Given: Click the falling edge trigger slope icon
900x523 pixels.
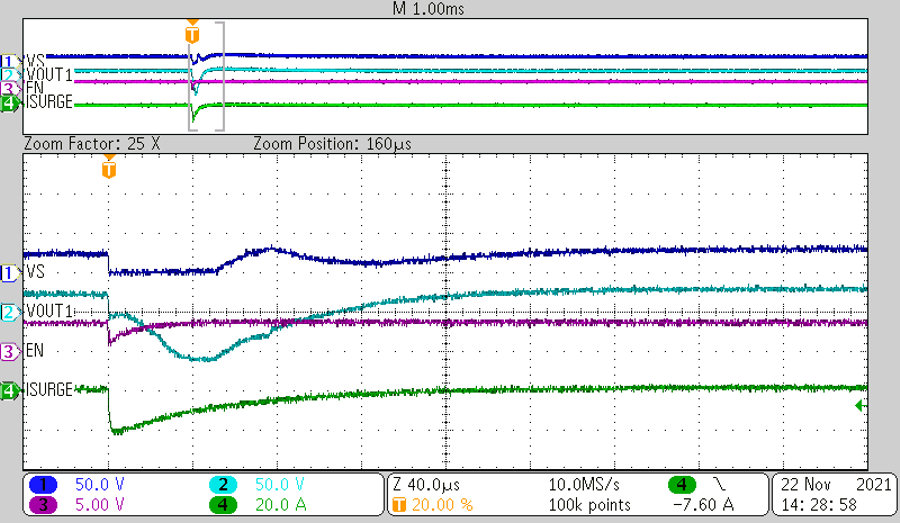Looking at the screenshot, I should [719, 485].
